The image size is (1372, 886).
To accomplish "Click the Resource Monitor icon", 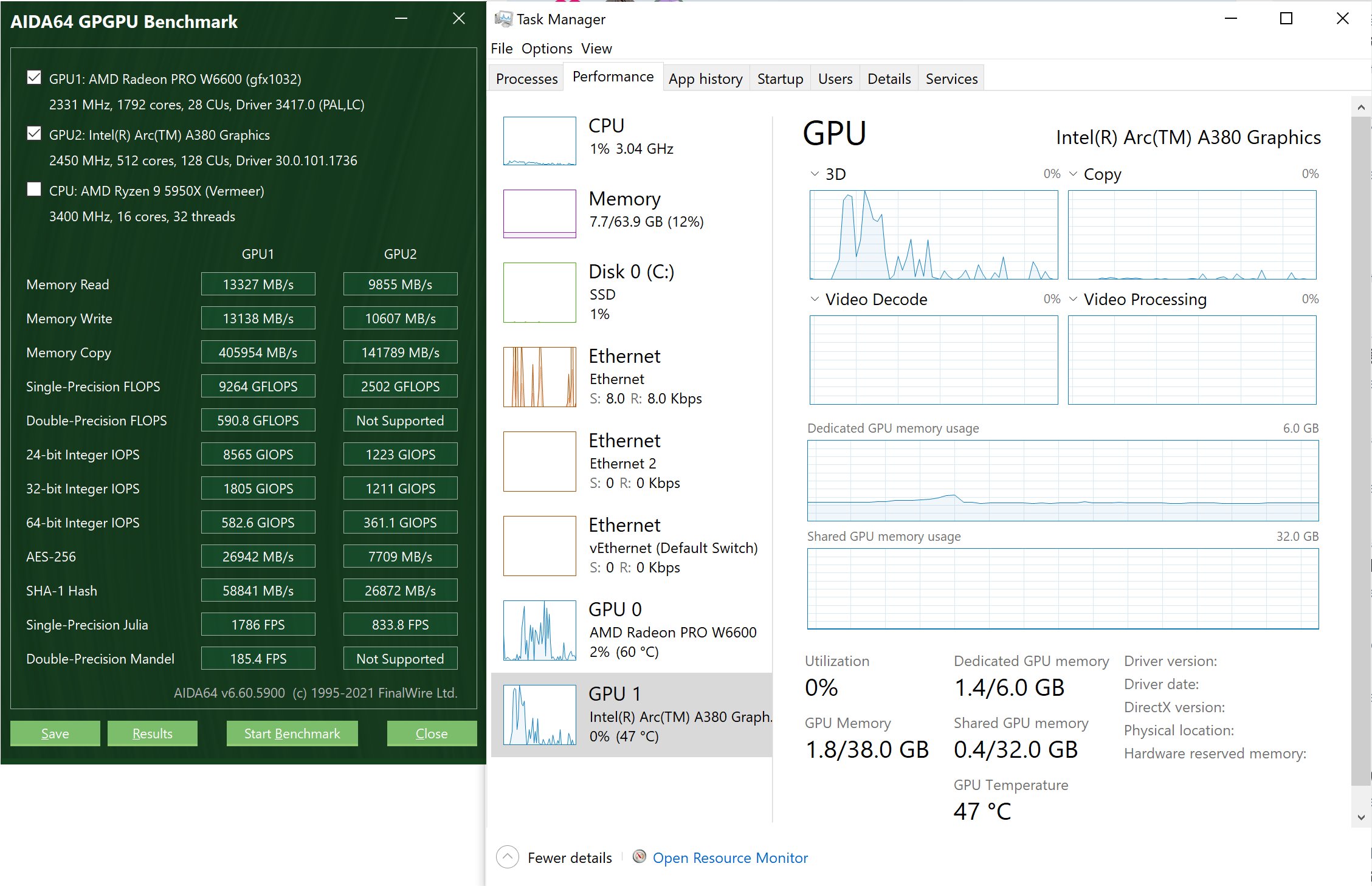I will tap(639, 856).
